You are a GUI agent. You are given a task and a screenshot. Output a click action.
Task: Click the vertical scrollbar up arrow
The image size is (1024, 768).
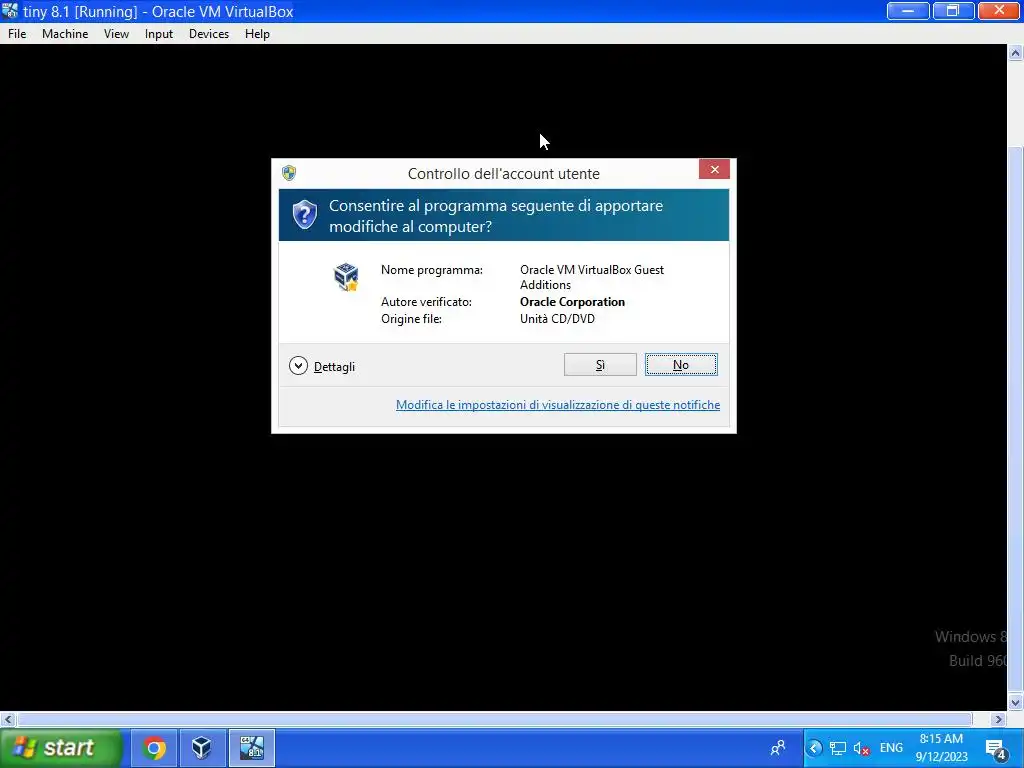tap(1016, 53)
